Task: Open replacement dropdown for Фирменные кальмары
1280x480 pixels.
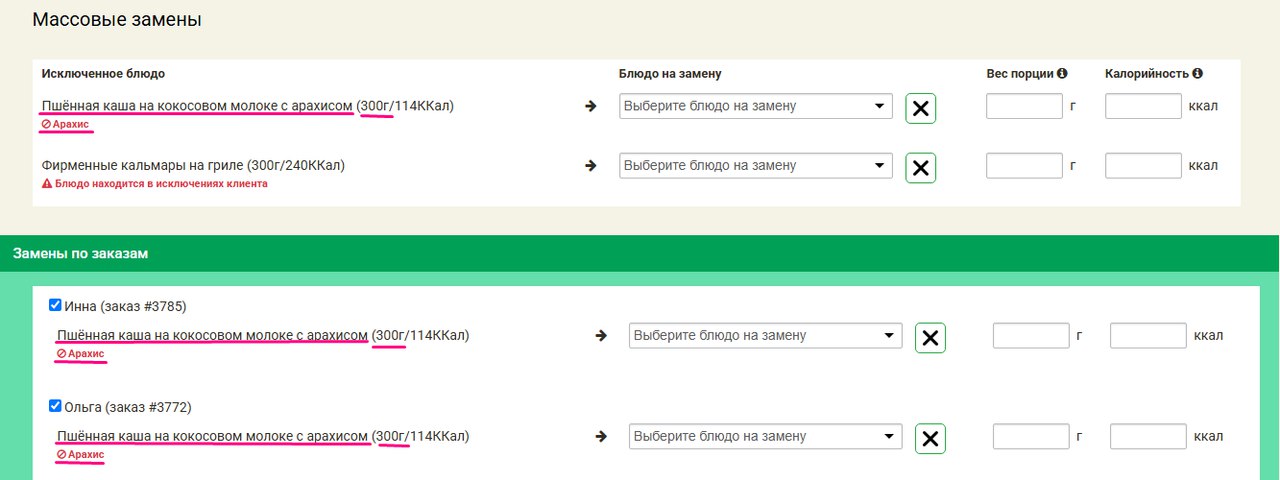Action: [755, 166]
